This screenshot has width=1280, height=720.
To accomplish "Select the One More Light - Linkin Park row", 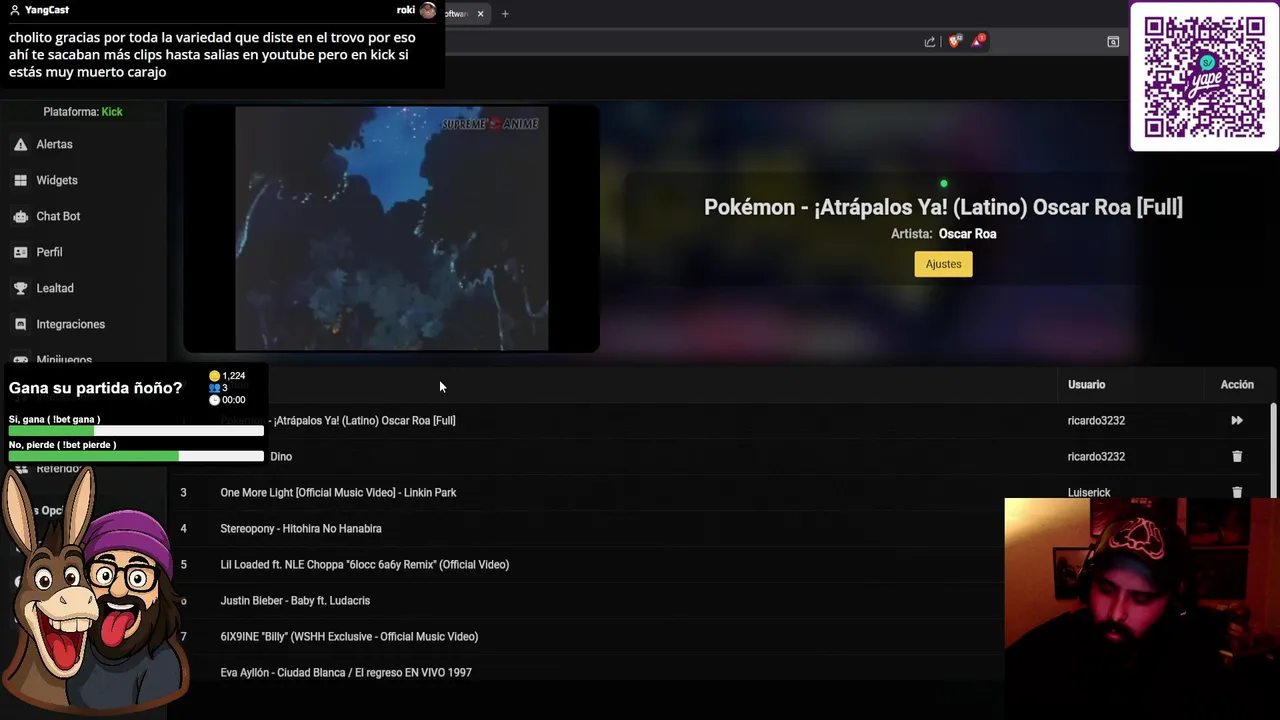I will pos(721,493).
